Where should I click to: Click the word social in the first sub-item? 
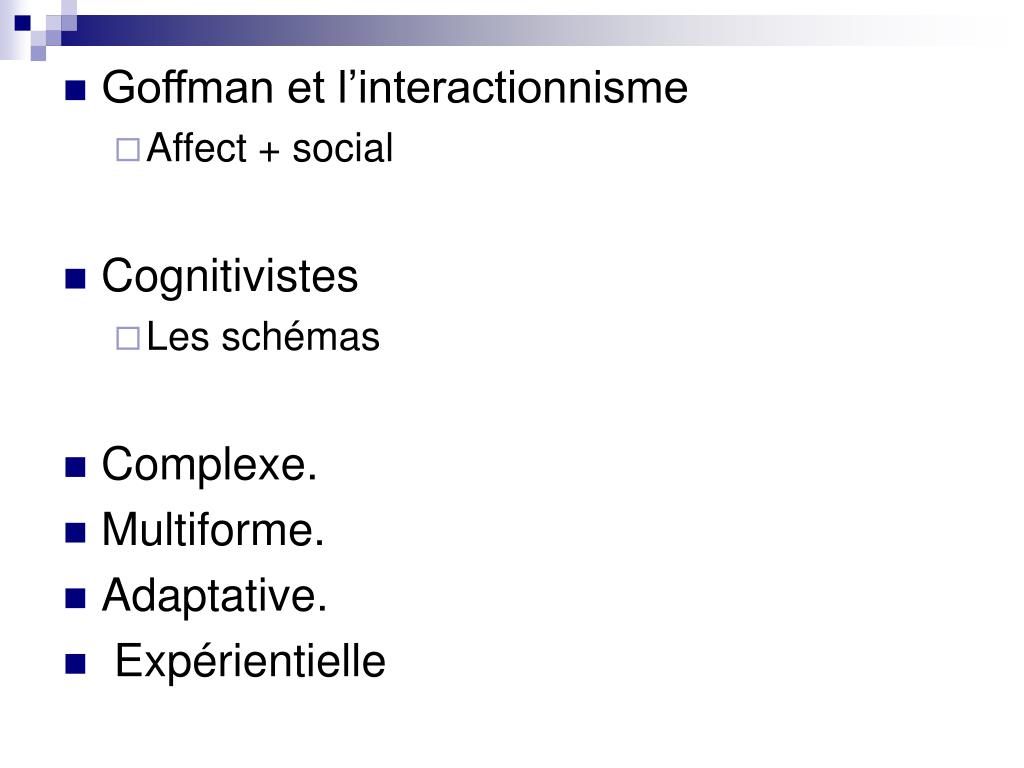[342, 148]
